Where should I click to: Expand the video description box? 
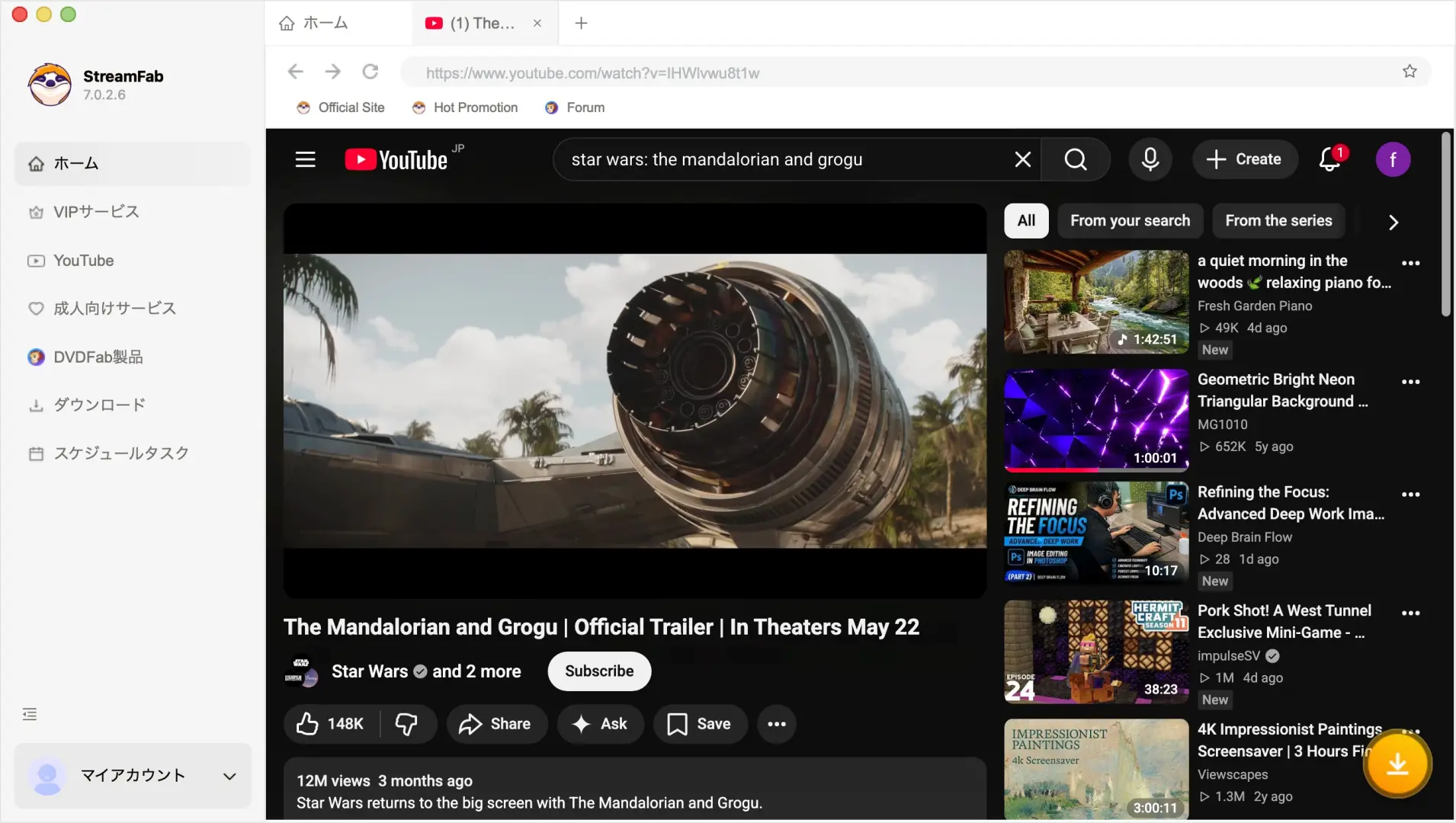(635, 789)
